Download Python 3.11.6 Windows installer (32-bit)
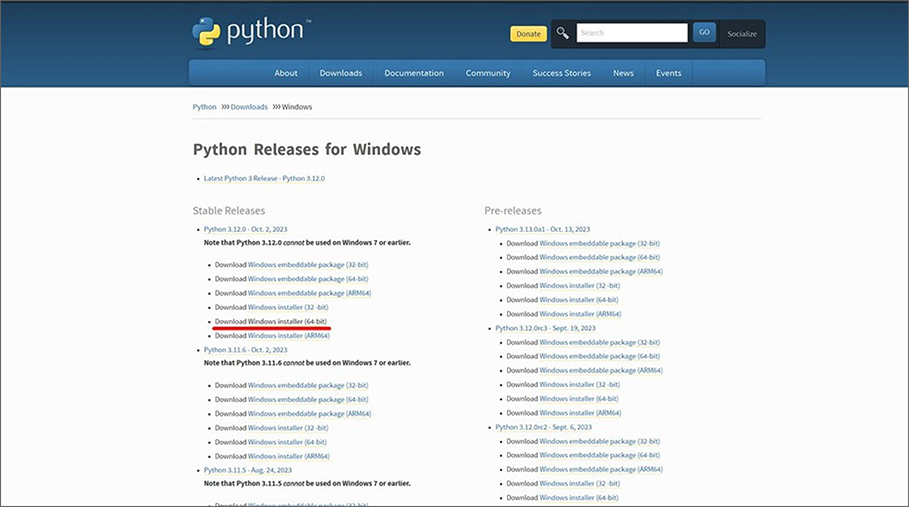Viewport: 909px width, 507px height. tap(288, 428)
